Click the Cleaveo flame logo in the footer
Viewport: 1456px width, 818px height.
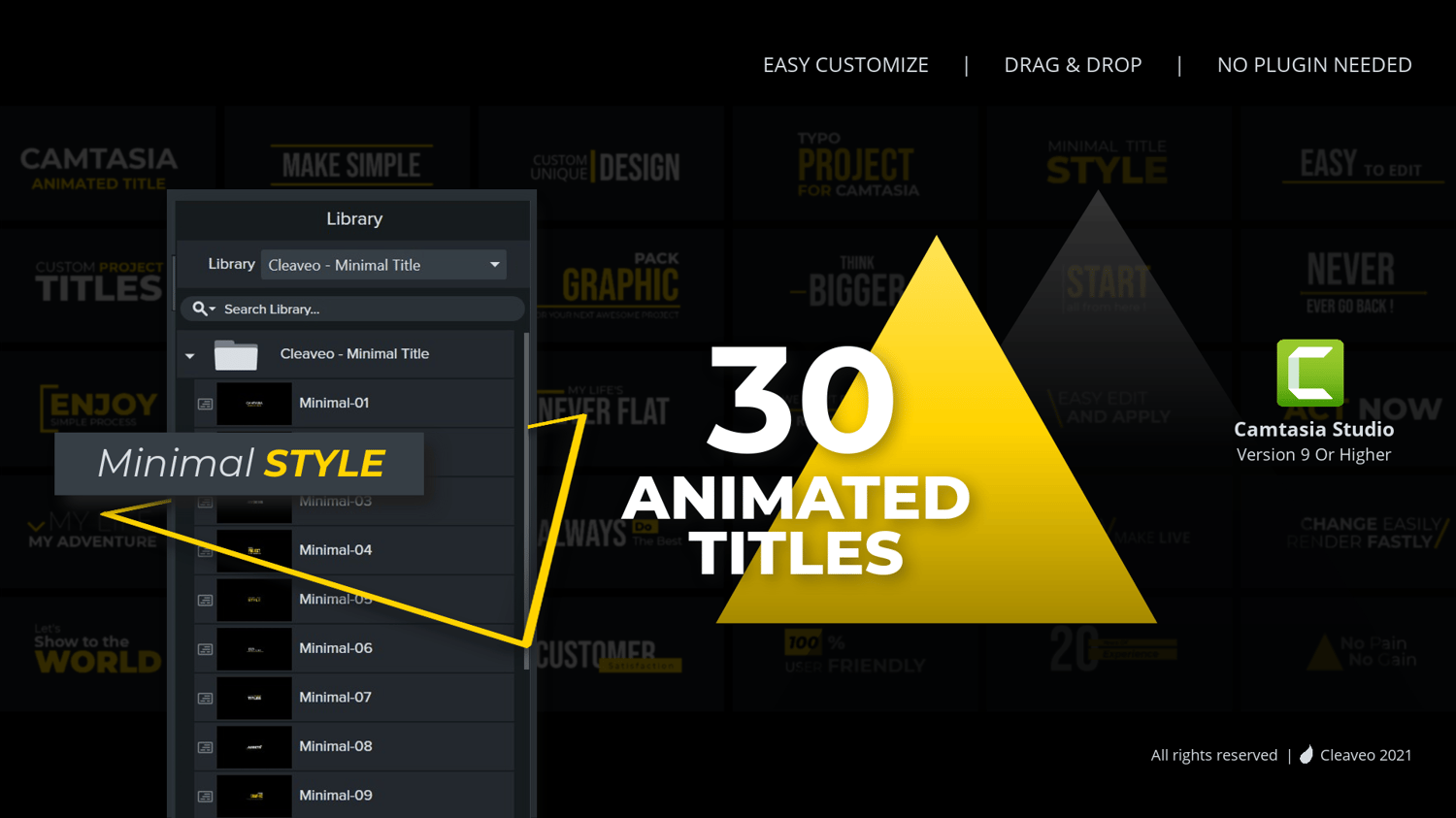[x=1307, y=755]
